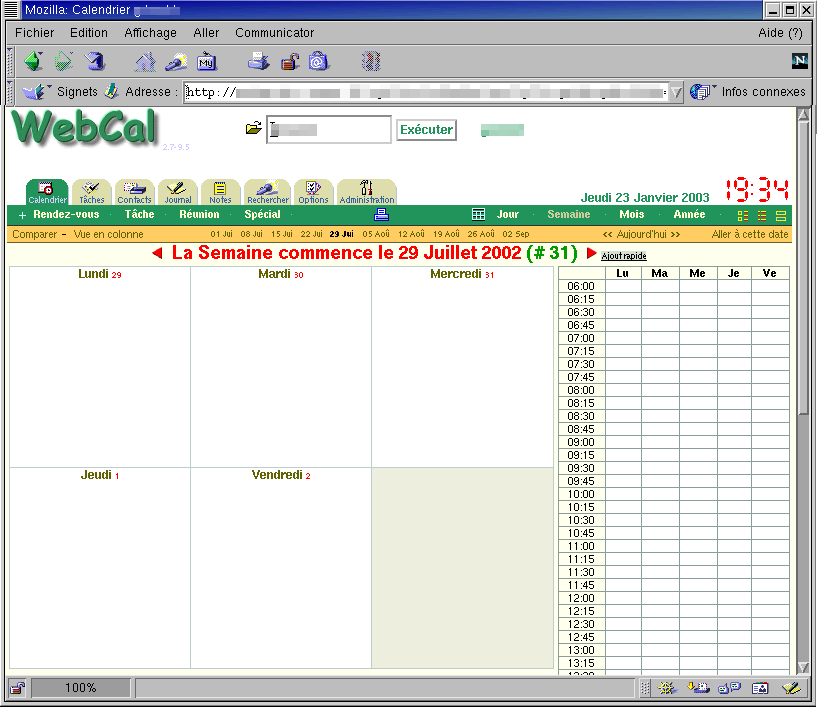Click the Reload page icon
817x707 pixels.
[95, 61]
